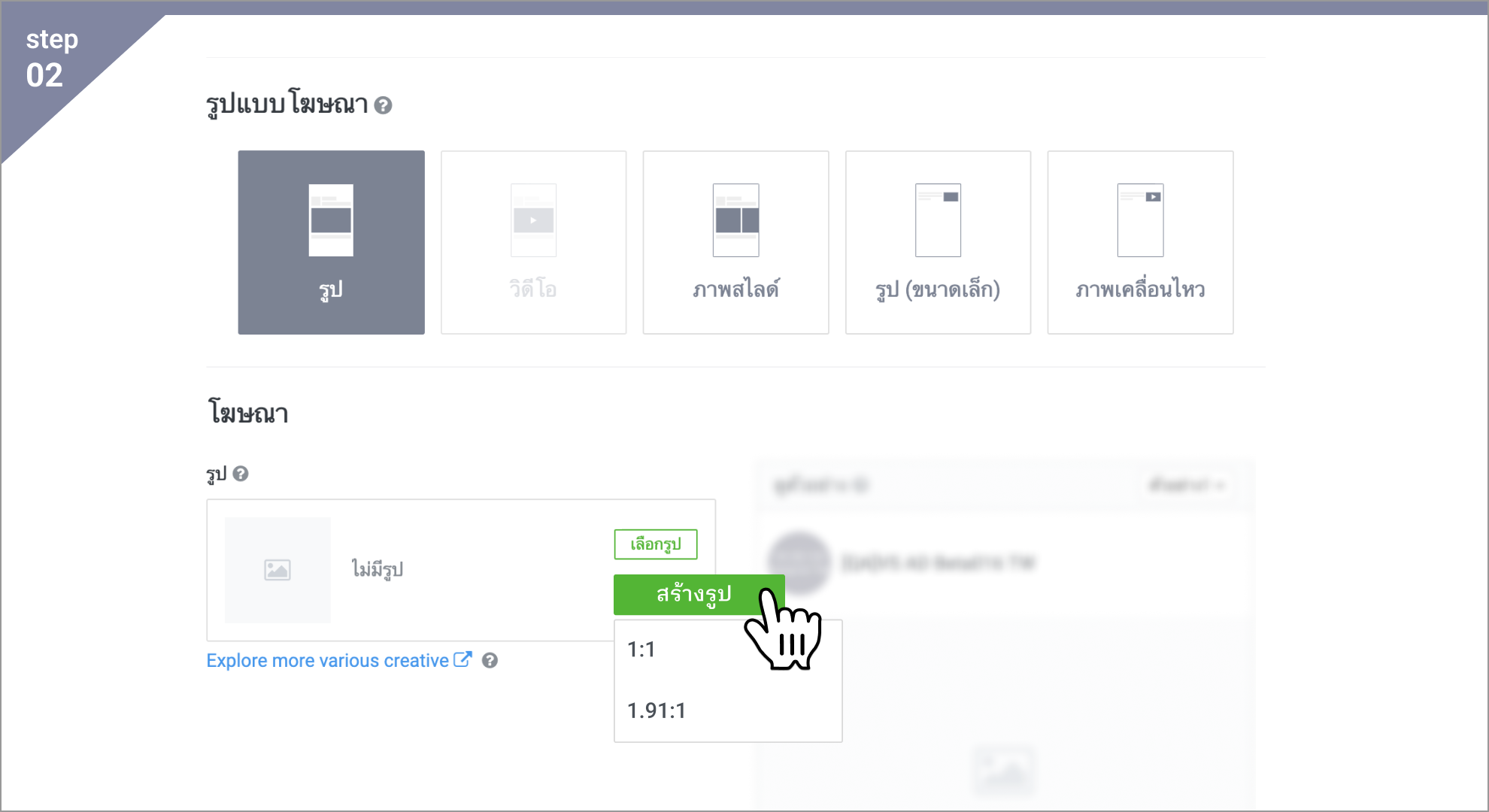1489x812 pixels.
Task: Click the step 02 corner badge
Action: (x=53, y=58)
